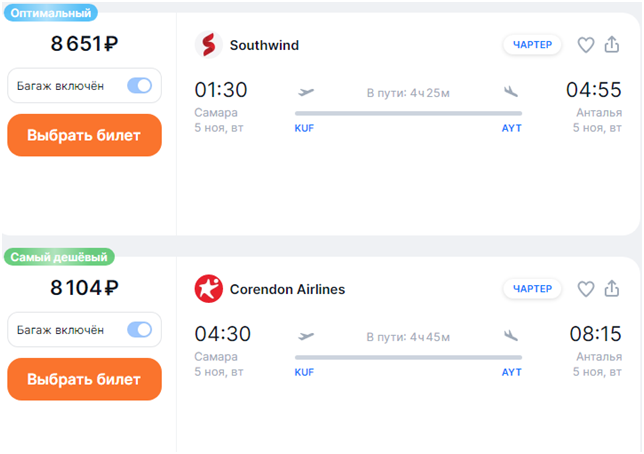
Task: Toggle baggage included for the 8 104₽ ticket
Action: [x=140, y=330]
